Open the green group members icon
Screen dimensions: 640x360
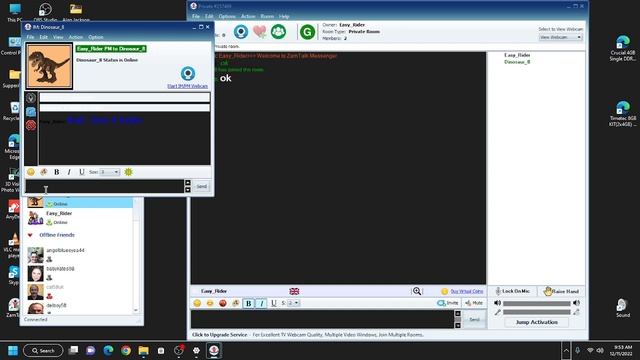278,31
